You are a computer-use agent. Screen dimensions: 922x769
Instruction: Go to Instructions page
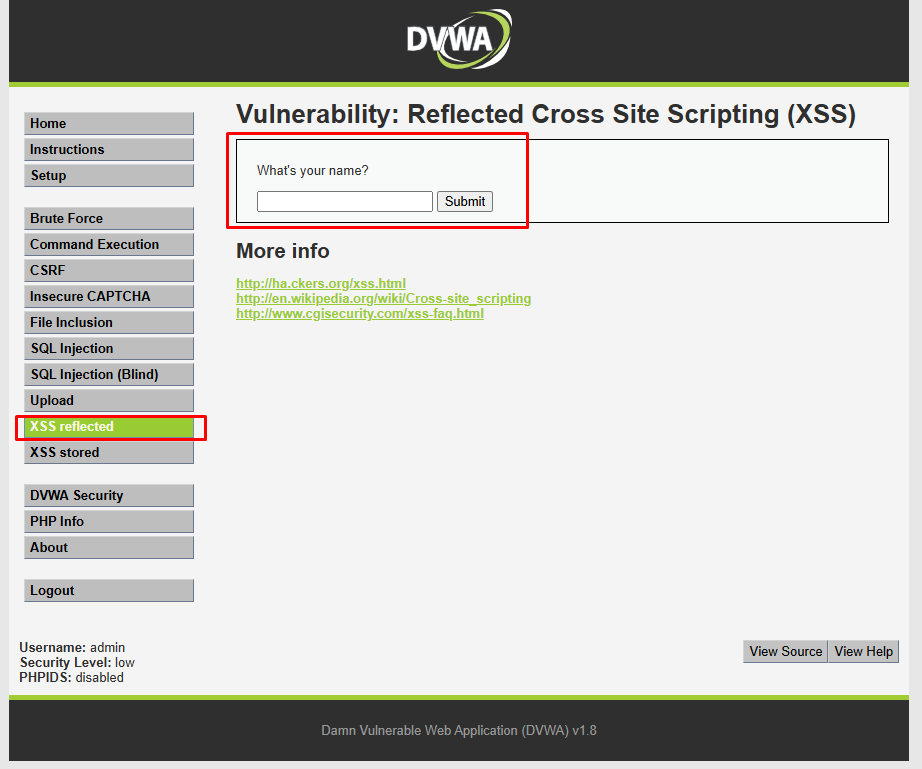tap(109, 149)
